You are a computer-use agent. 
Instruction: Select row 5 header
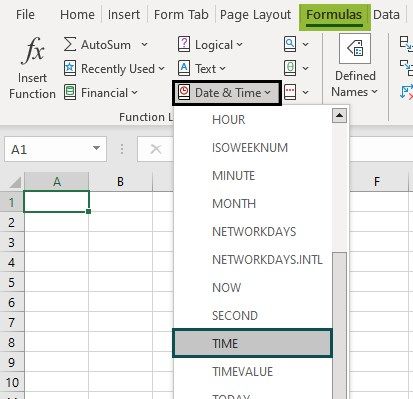[x=12, y=282]
